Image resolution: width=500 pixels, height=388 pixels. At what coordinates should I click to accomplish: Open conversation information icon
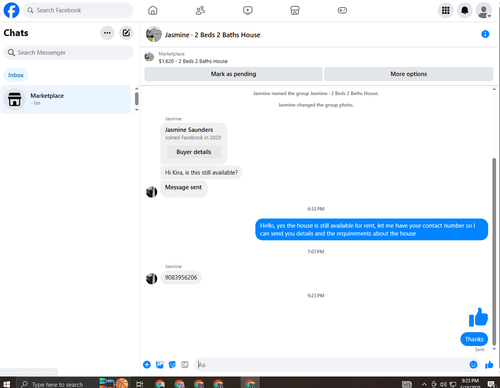coord(485,34)
